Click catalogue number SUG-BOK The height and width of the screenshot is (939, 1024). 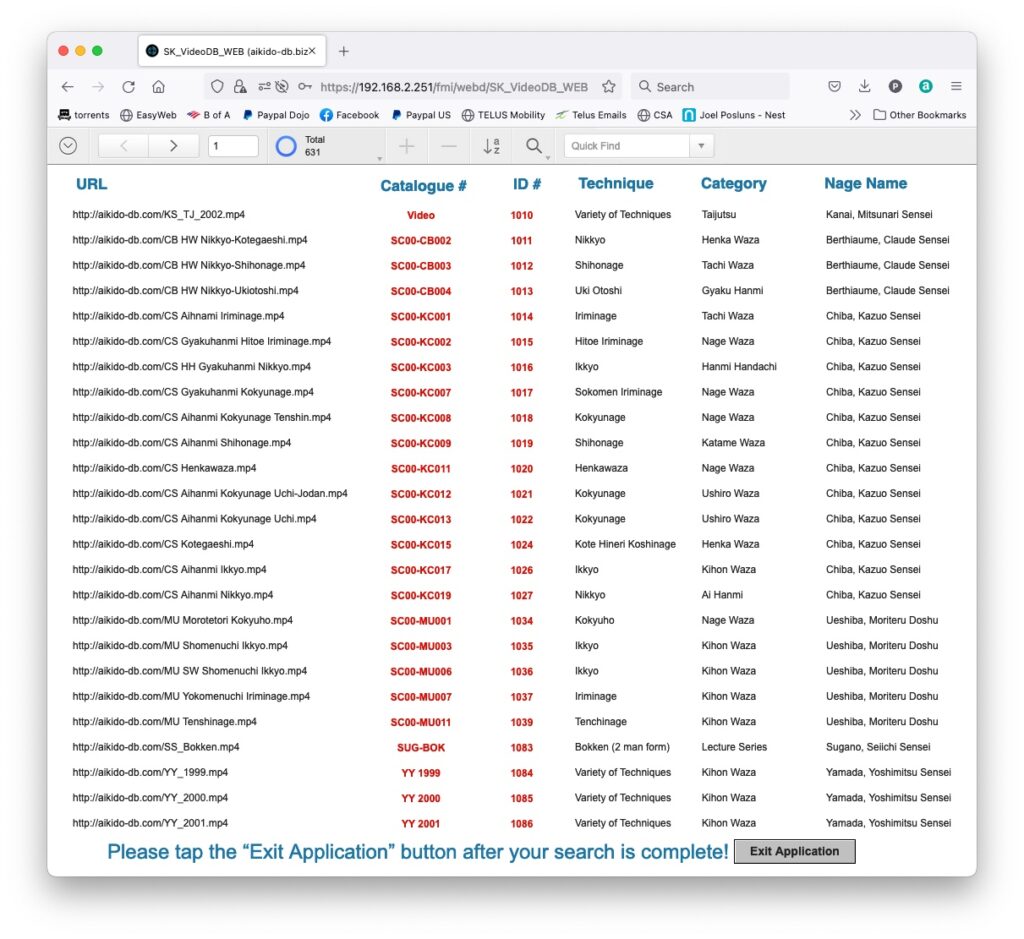click(x=421, y=748)
